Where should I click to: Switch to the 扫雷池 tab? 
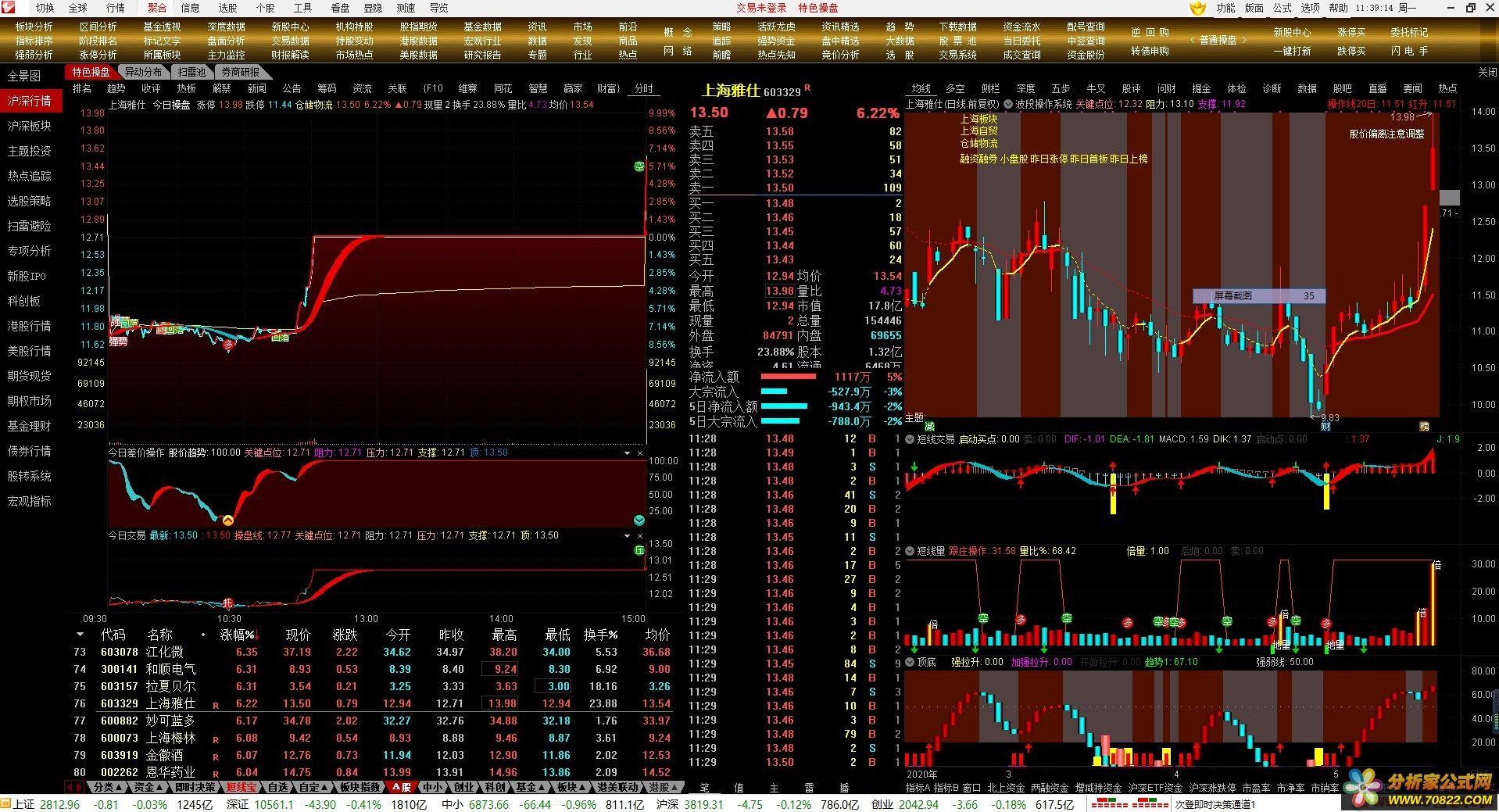tap(191, 72)
